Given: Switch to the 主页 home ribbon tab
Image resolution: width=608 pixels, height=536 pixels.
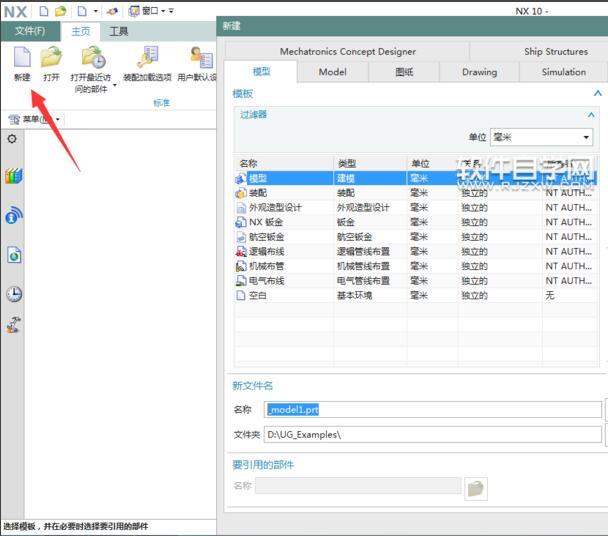Looking at the screenshot, I should click(81, 31).
